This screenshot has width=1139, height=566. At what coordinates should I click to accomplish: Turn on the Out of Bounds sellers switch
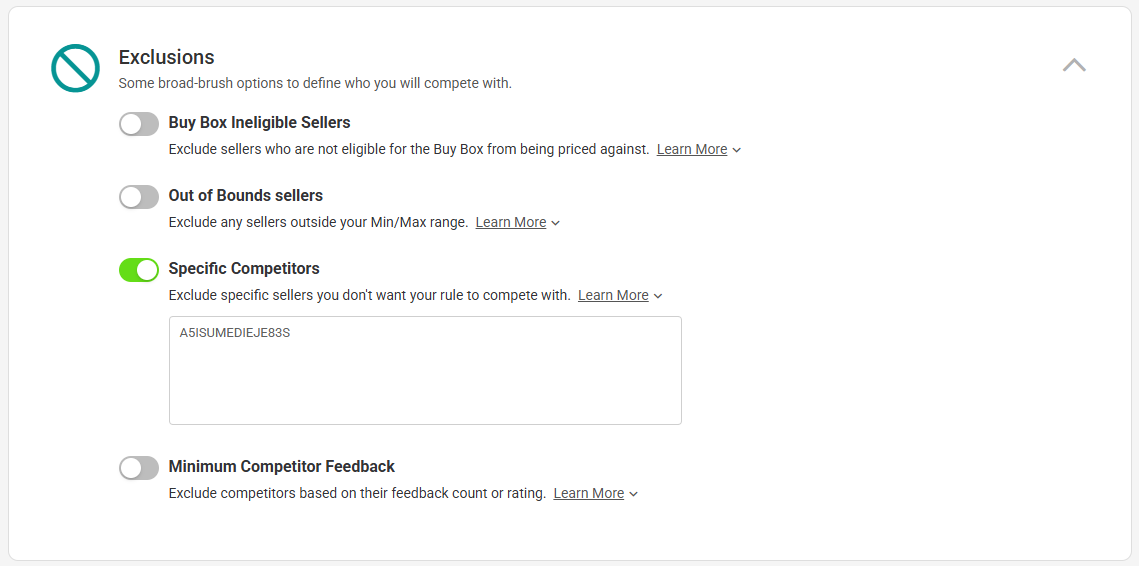139,197
